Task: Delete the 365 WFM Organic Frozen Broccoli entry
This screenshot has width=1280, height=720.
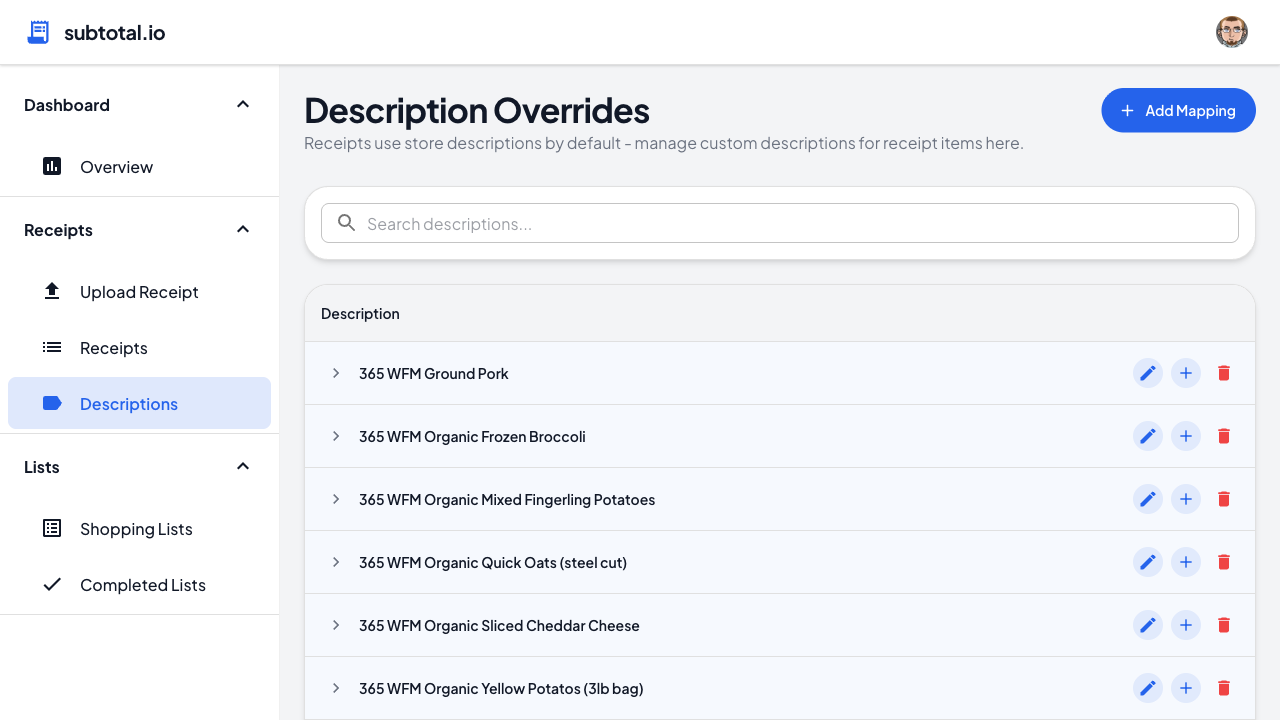Action: 1223,436
